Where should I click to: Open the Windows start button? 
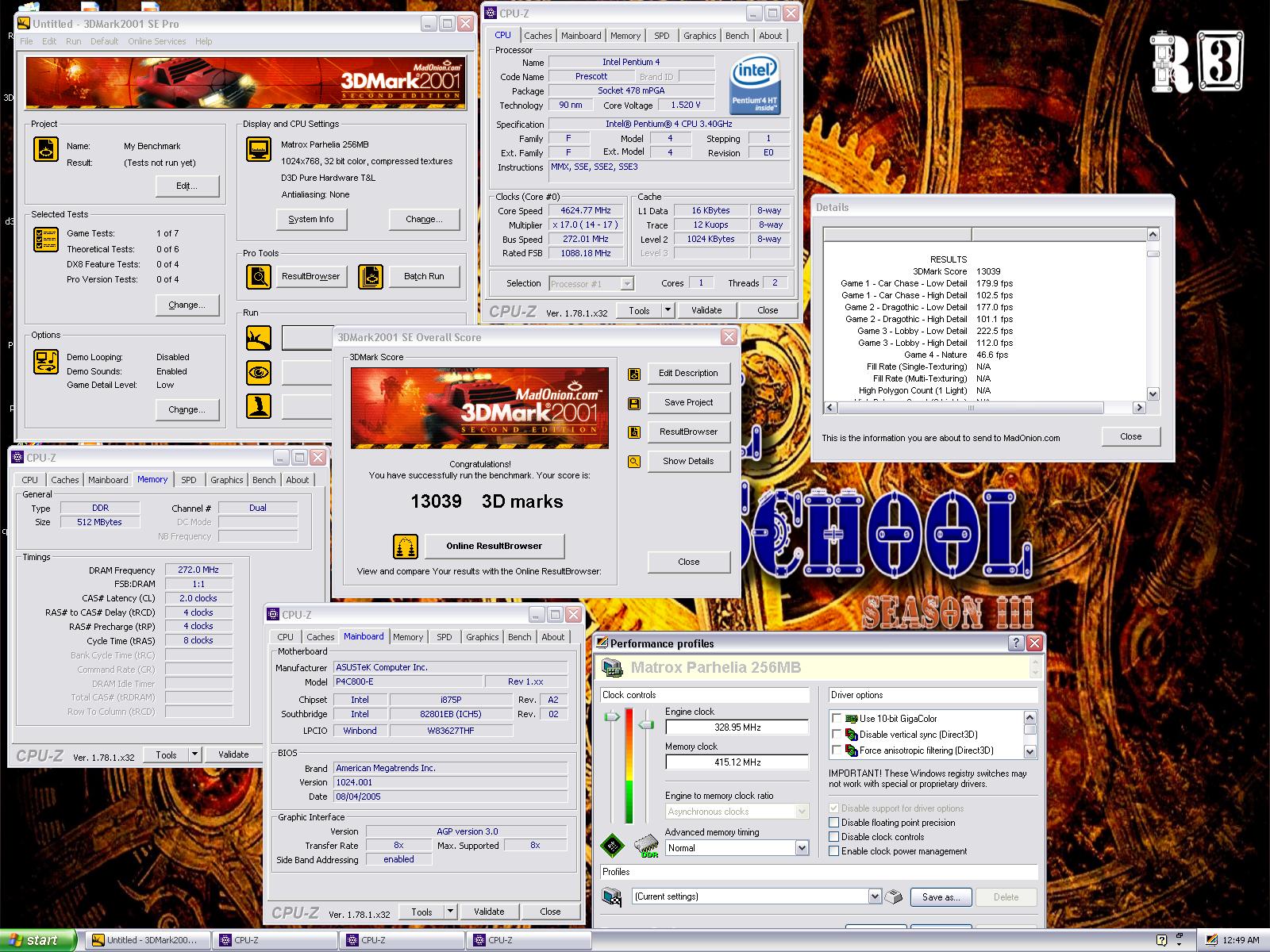point(38,940)
